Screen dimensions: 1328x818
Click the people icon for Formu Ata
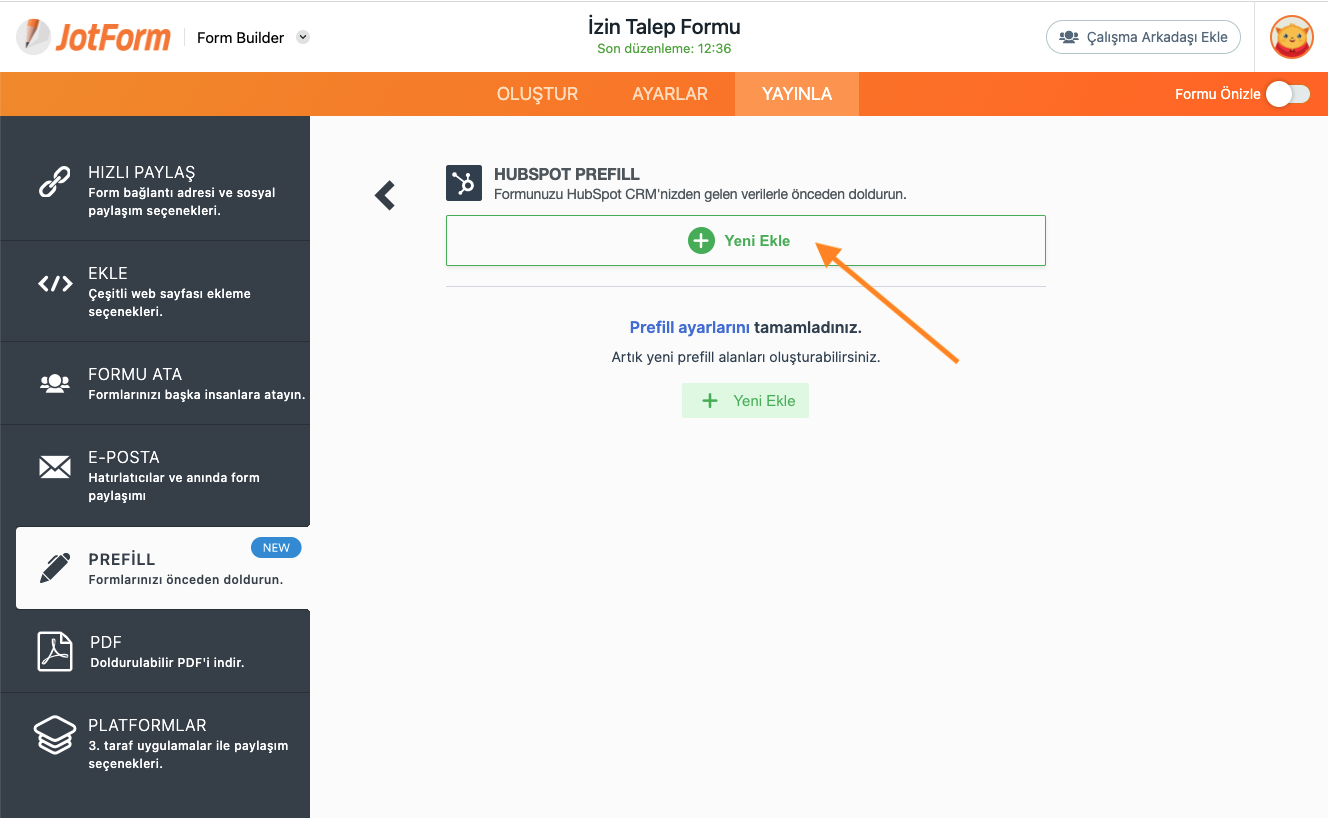(x=54, y=383)
